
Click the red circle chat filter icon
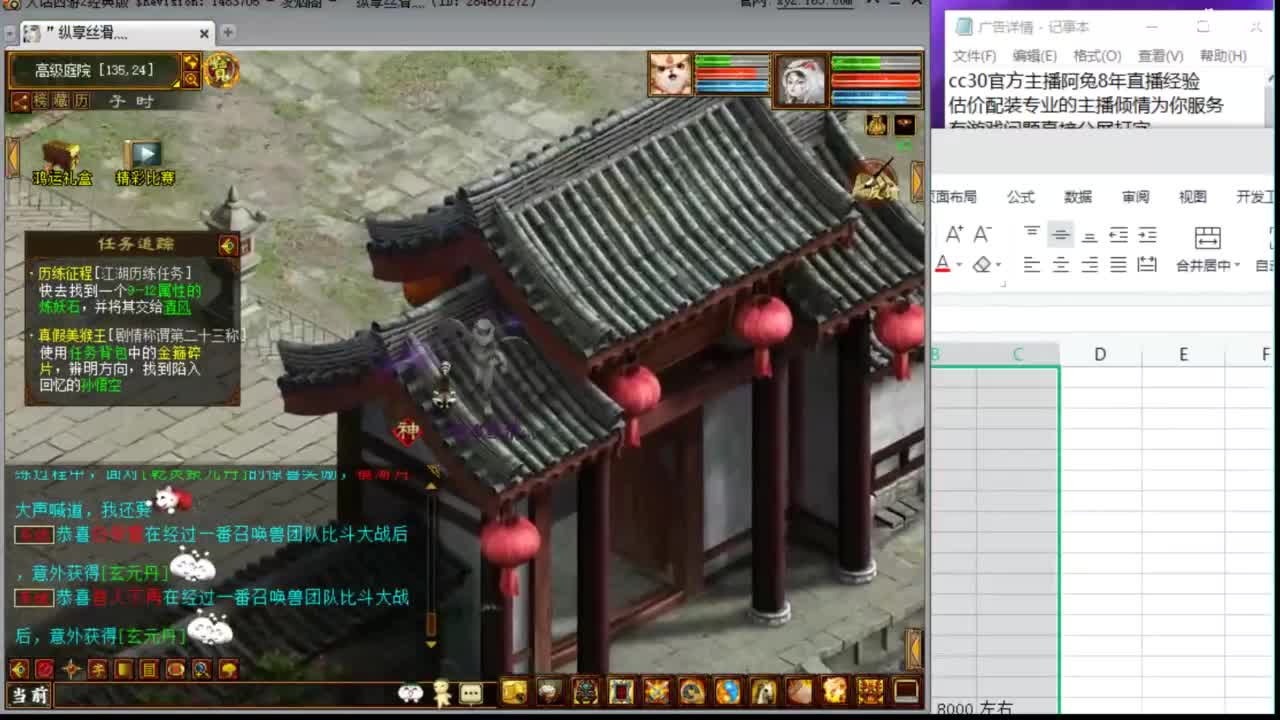pyautogui.click(x=45, y=669)
